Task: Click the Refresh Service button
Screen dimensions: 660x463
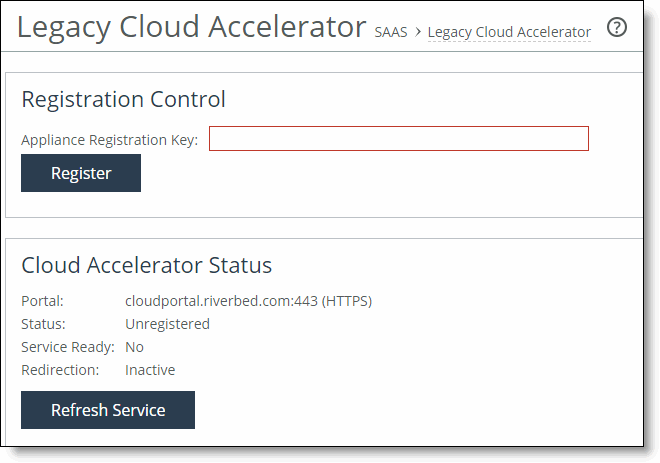Action: coord(108,410)
